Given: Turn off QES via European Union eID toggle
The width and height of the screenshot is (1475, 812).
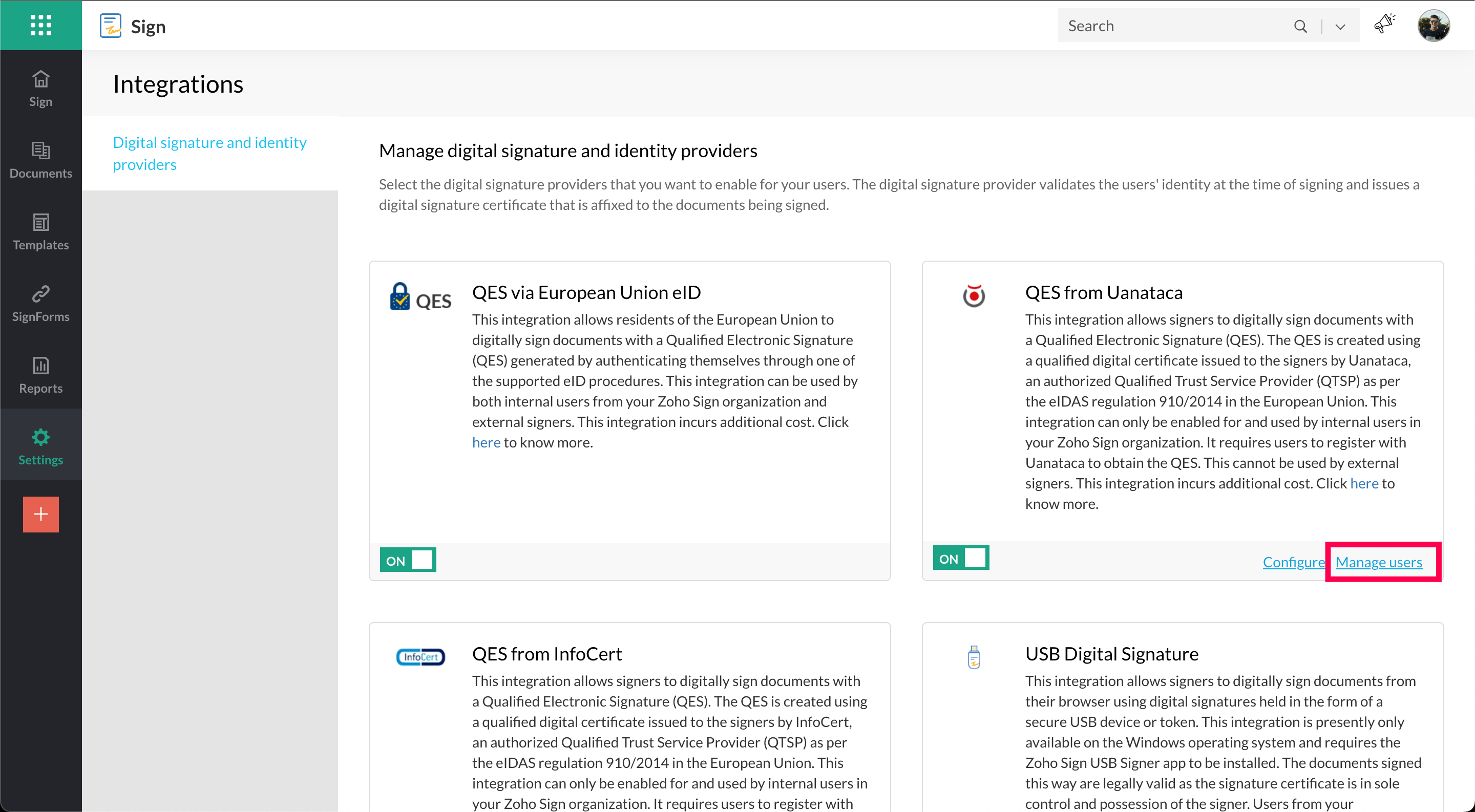Looking at the screenshot, I should 408,560.
